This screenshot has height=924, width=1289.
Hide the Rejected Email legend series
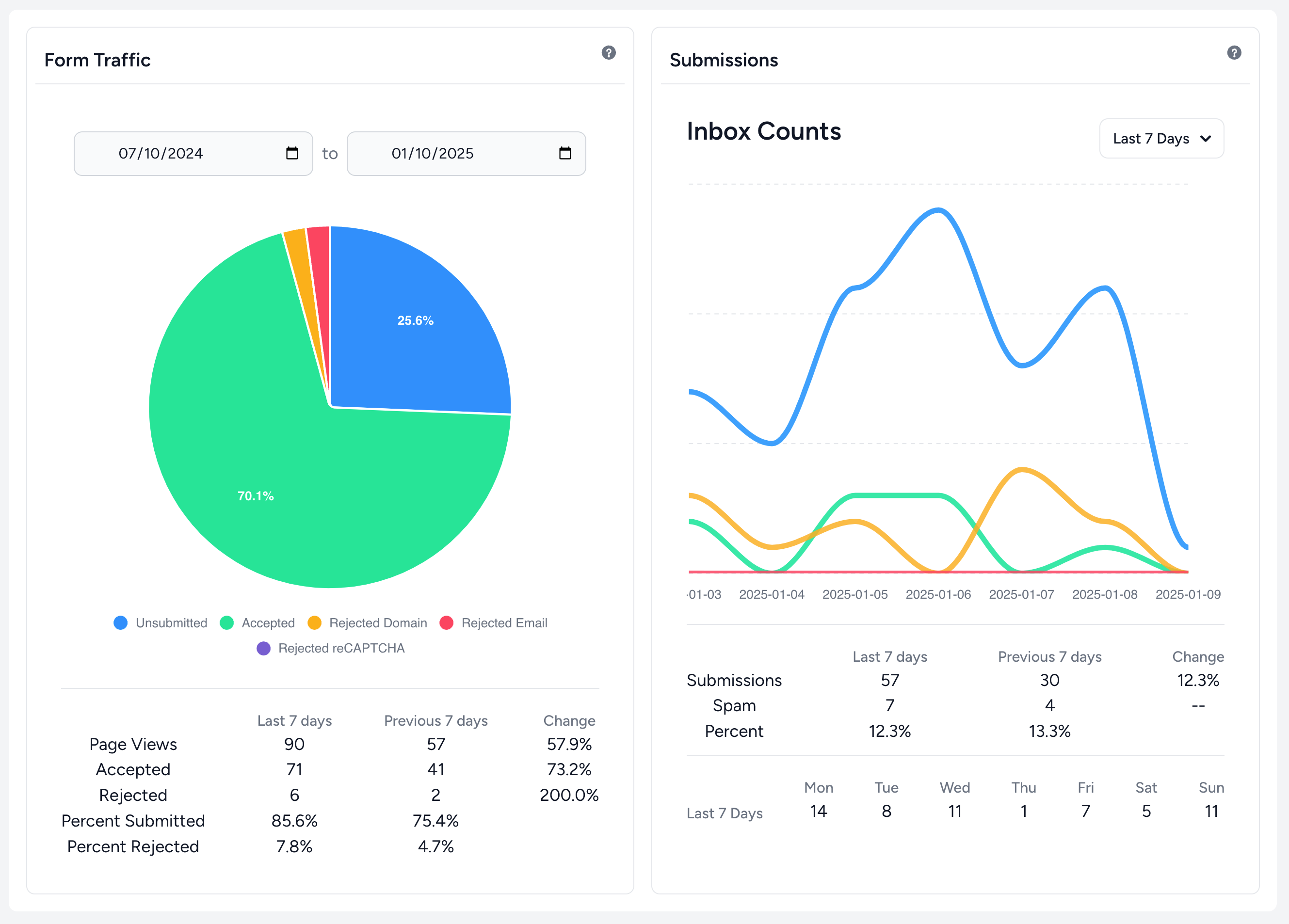[x=493, y=623]
